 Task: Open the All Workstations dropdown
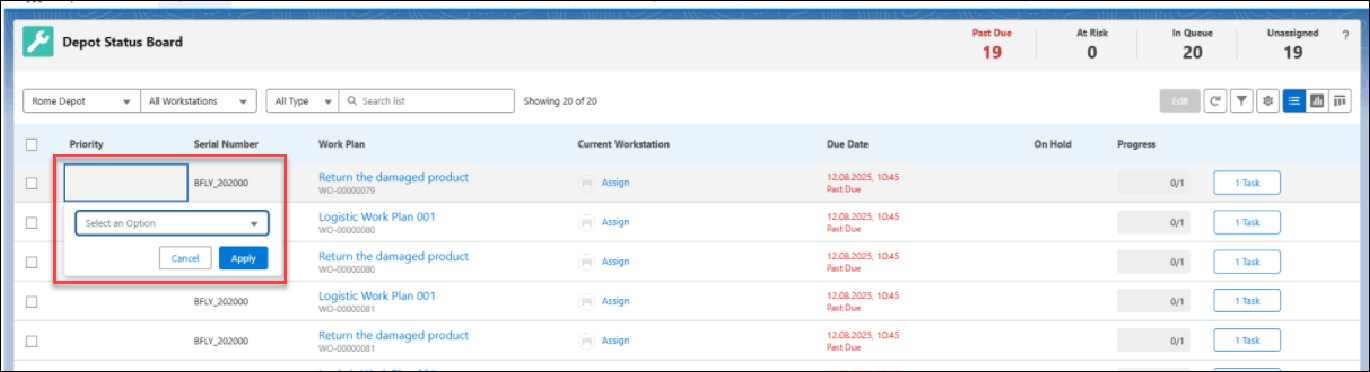click(x=198, y=101)
